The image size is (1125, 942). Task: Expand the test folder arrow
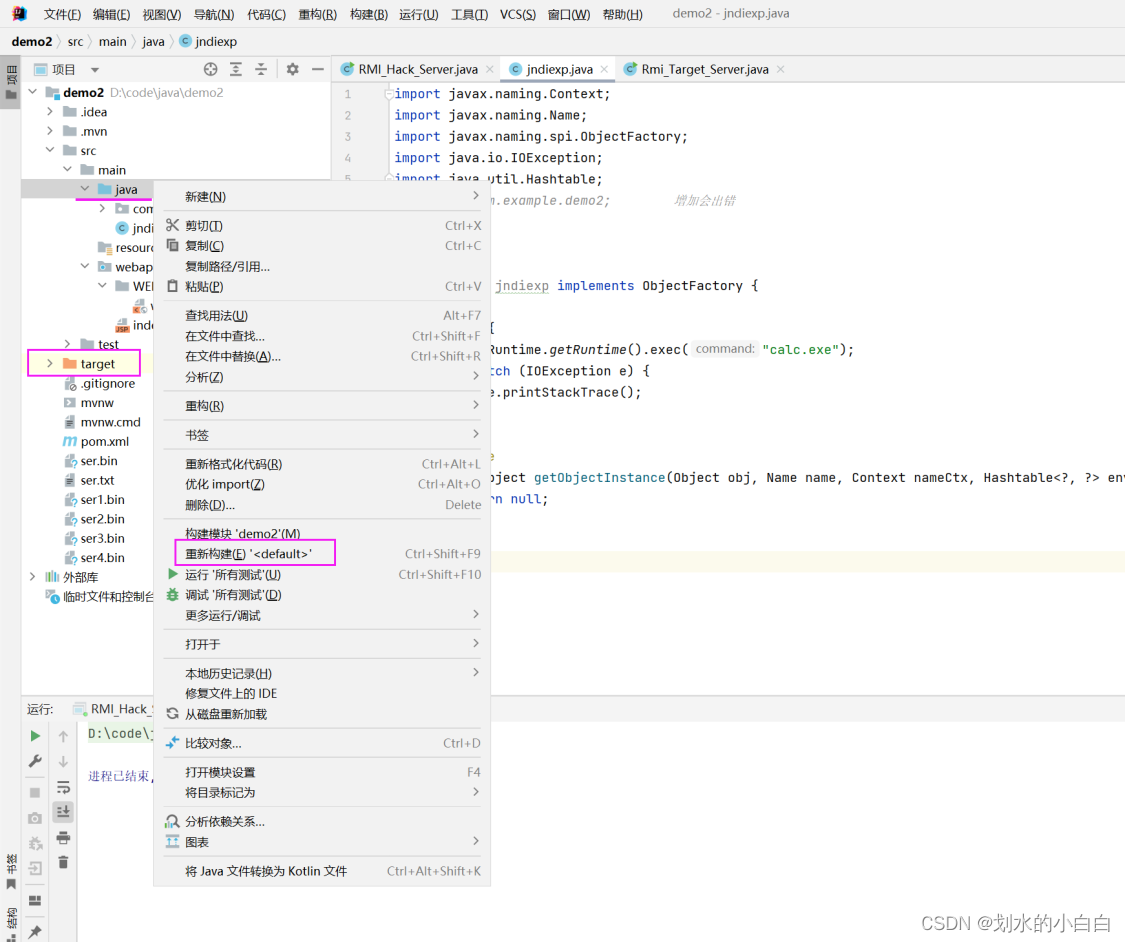tap(67, 344)
